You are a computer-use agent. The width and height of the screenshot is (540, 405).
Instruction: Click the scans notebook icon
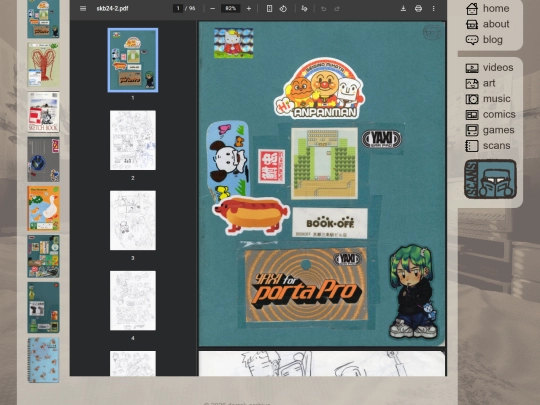(x=472, y=146)
